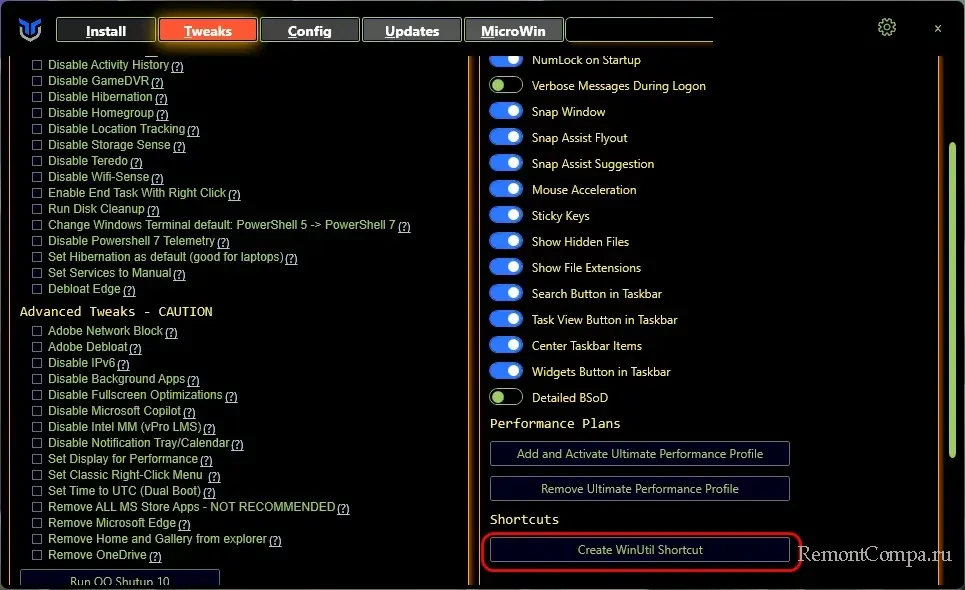Open help (?) for Disable Background Apps
This screenshot has width=965, height=590.
pyautogui.click(x=193, y=380)
